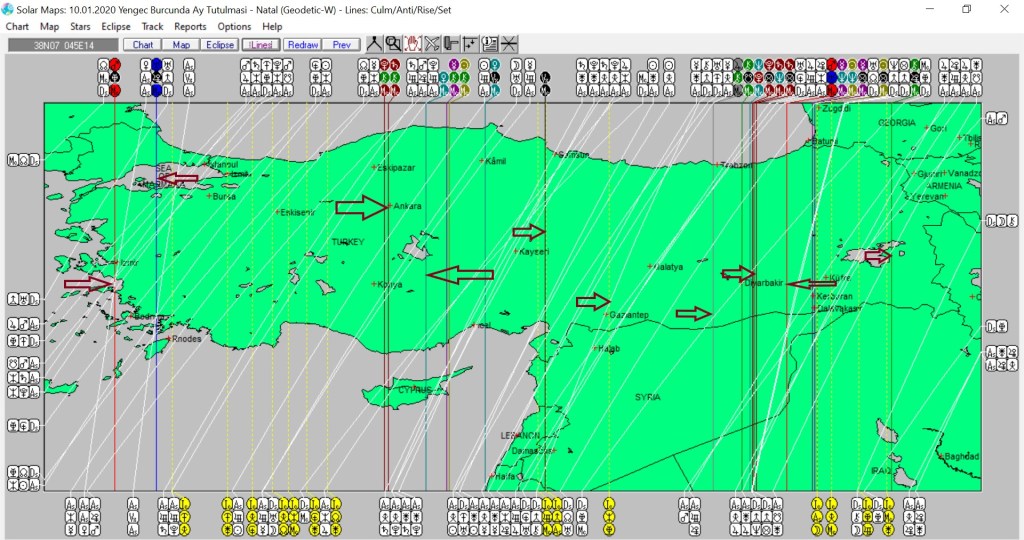Open the Stars menu
1024x540 pixels.
click(x=80, y=26)
